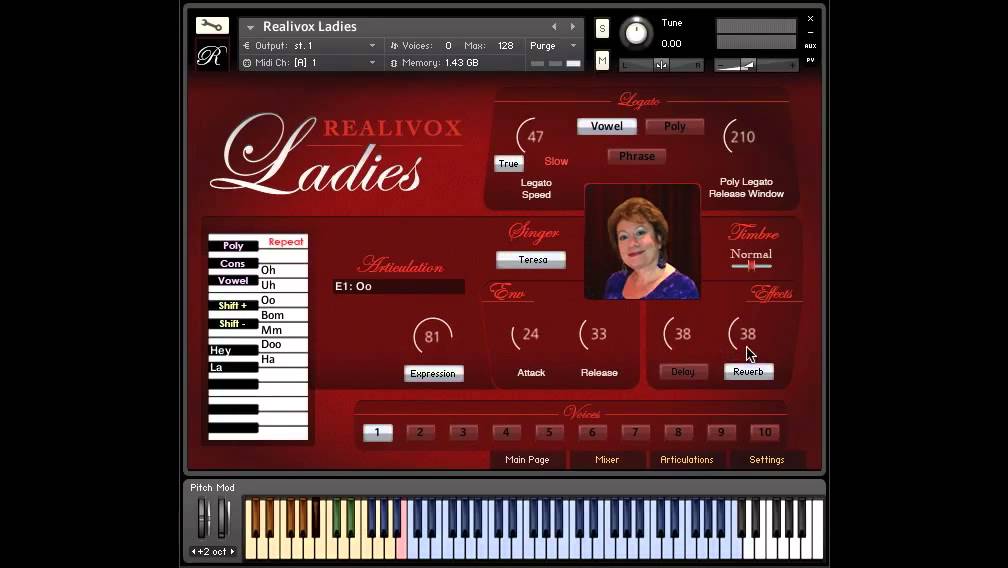The image size is (1008, 568).
Task: Solo the Realivox Ladies instrument
Action: click(602, 28)
